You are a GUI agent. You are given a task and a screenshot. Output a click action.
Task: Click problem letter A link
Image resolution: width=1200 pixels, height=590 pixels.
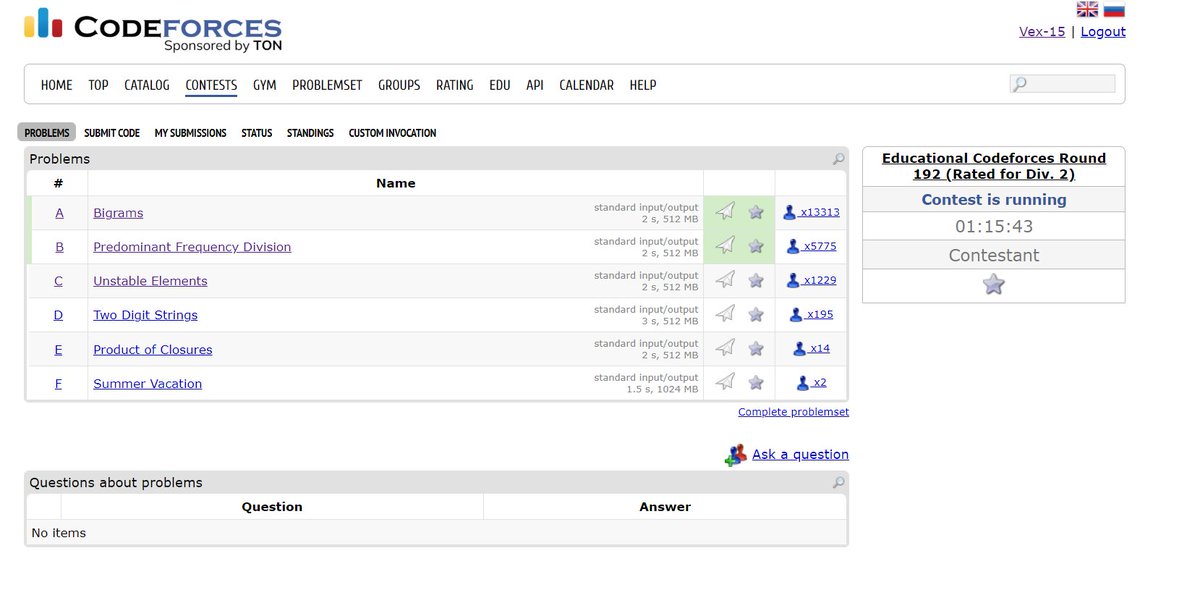(59, 213)
